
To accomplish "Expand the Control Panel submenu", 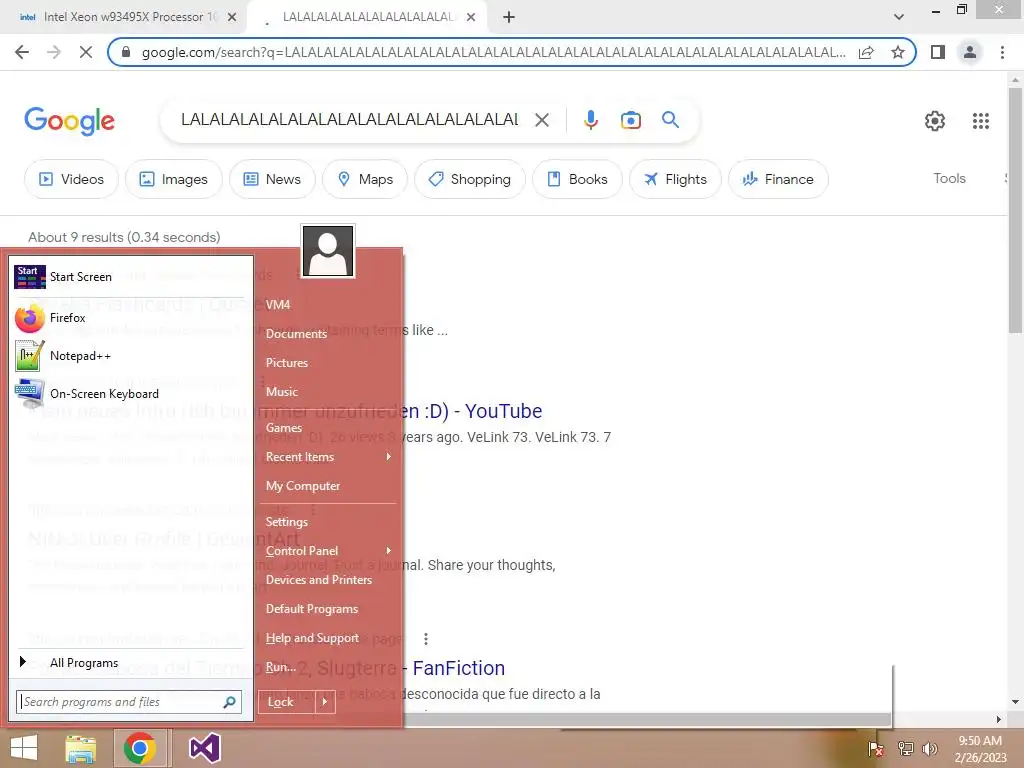I will pyautogui.click(x=328, y=551).
